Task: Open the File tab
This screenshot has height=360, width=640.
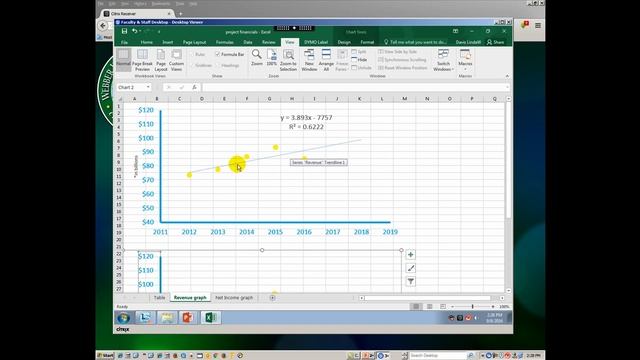Action: pyautogui.click(x=124, y=42)
